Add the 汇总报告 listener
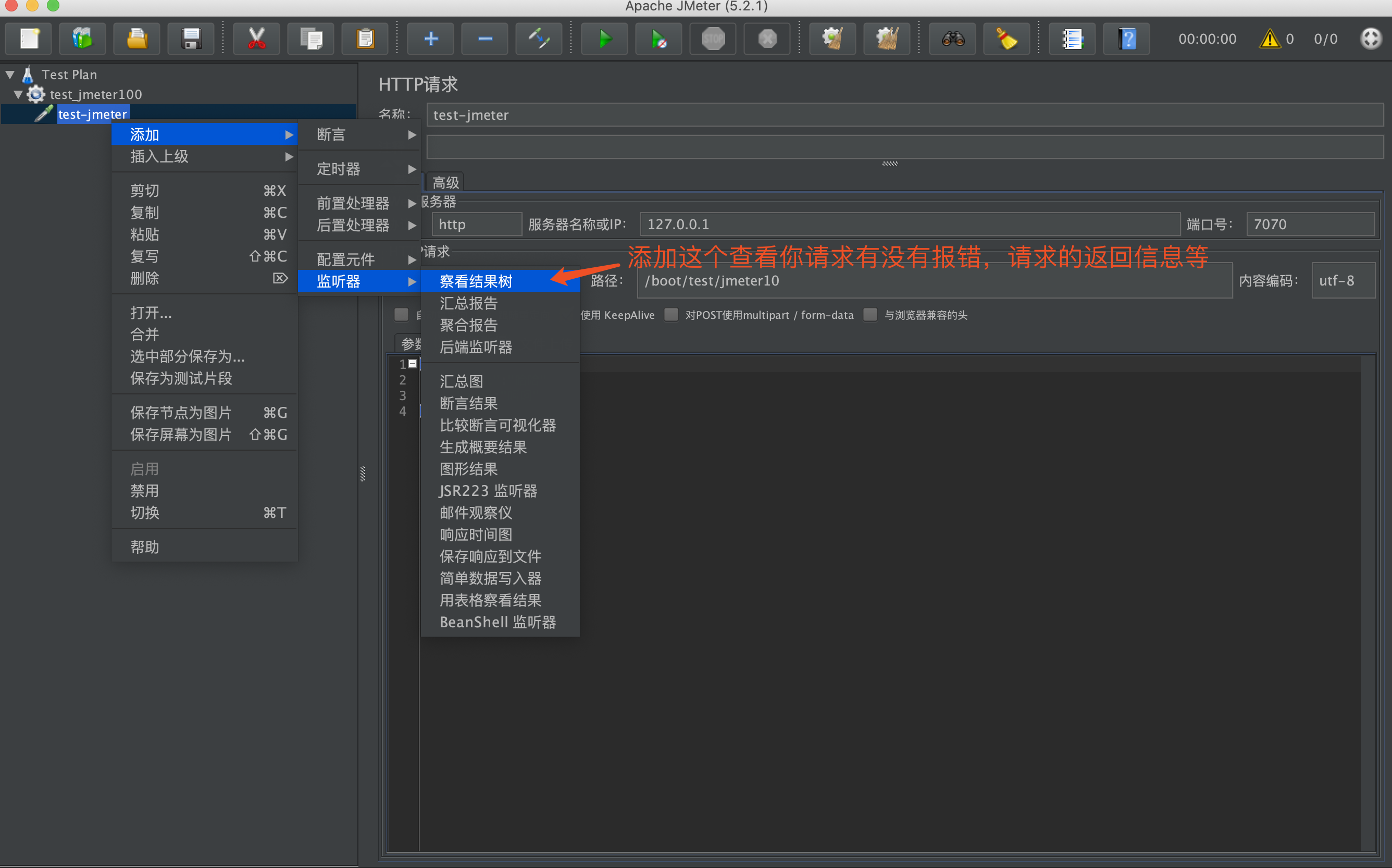This screenshot has width=1392, height=868. tap(501, 303)
